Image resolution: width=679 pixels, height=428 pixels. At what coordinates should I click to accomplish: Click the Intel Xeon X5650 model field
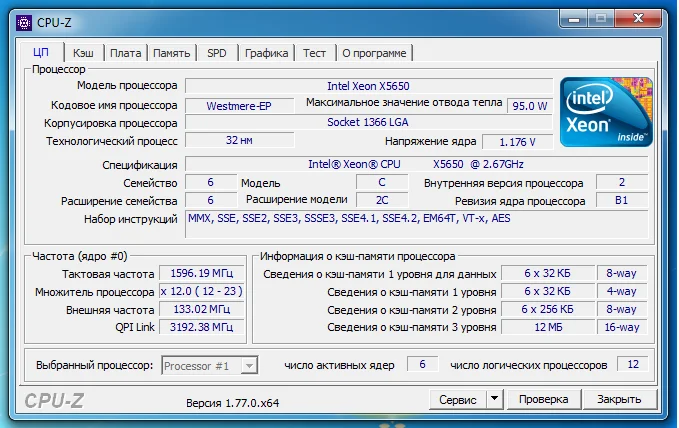[x=369, y=86]
